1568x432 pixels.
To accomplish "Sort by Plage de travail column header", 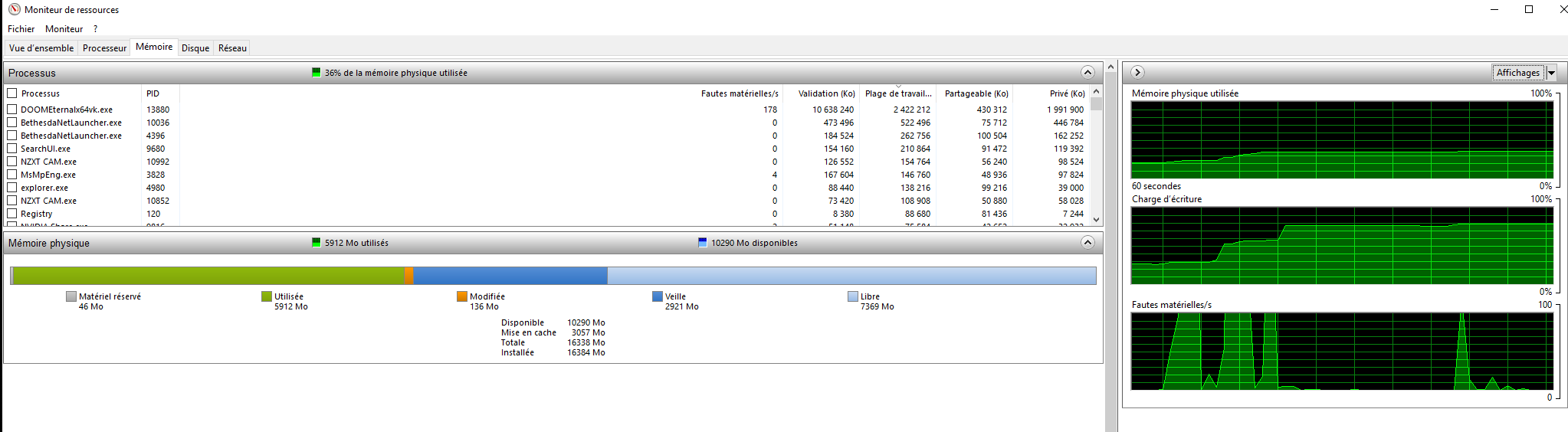I will tap(897, 93).
